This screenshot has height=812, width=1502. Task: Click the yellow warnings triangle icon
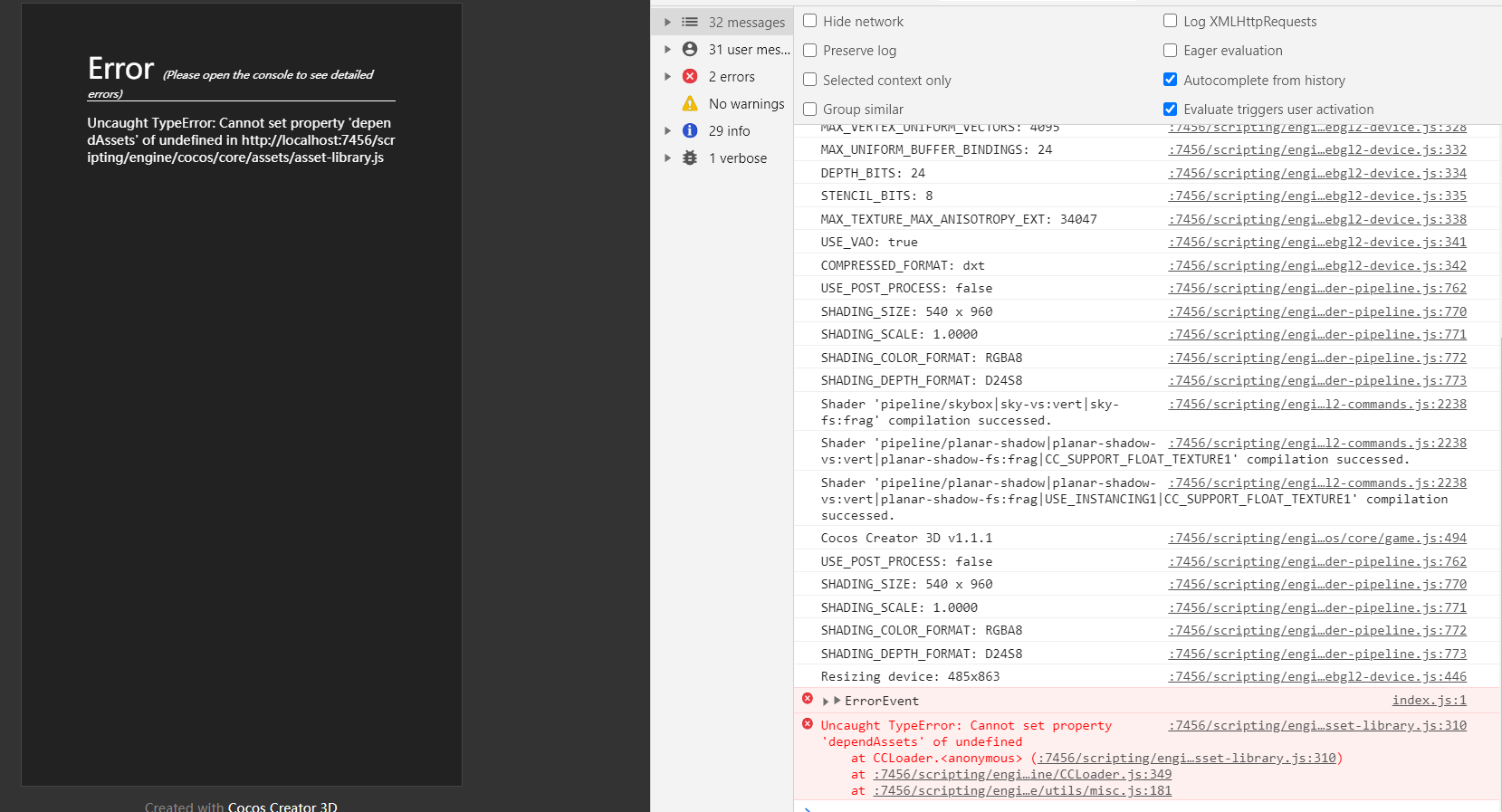tap(690, 104)
